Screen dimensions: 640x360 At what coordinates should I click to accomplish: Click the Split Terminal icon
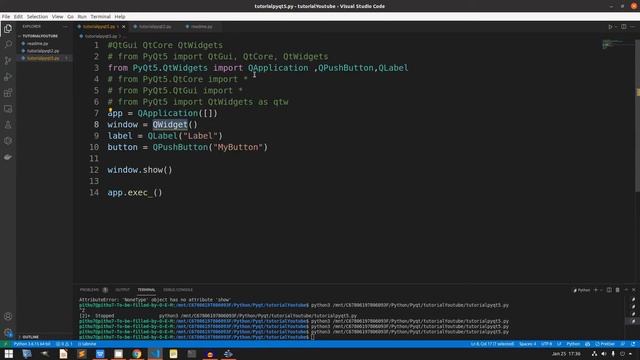pyautogui.click(x=609, y=290)
